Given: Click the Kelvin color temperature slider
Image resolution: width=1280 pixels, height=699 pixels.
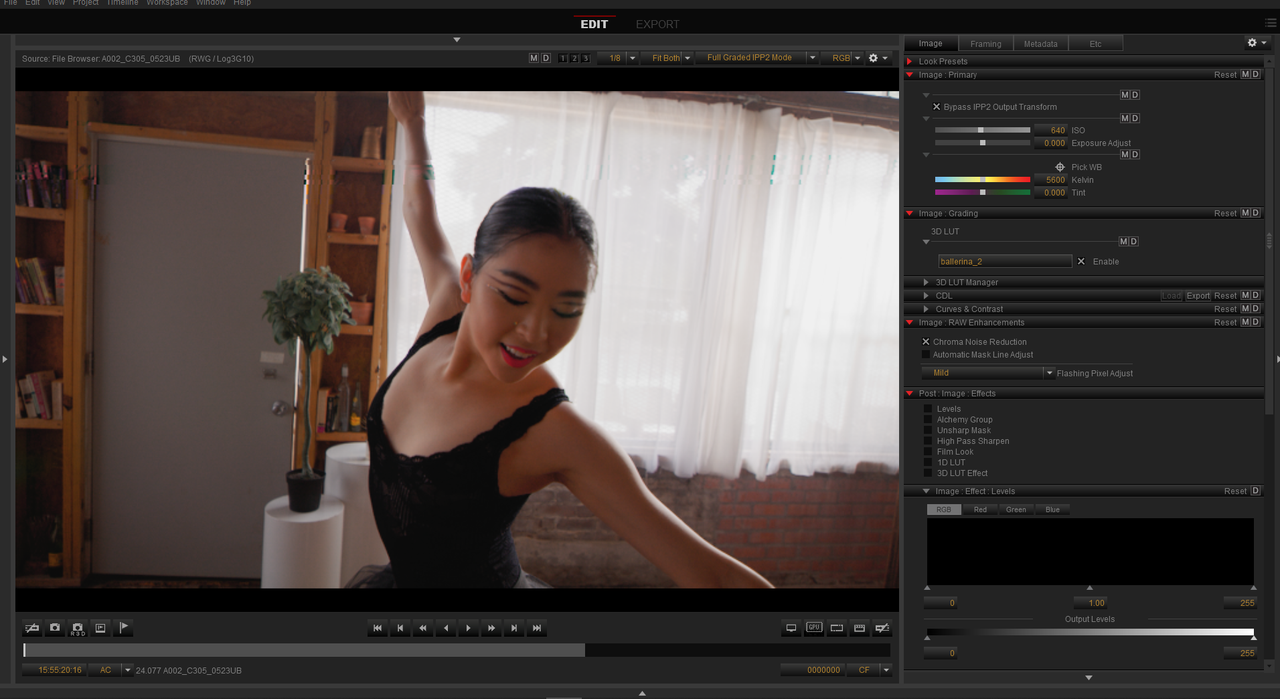Looking at the screenshot, I should point(982,180).
